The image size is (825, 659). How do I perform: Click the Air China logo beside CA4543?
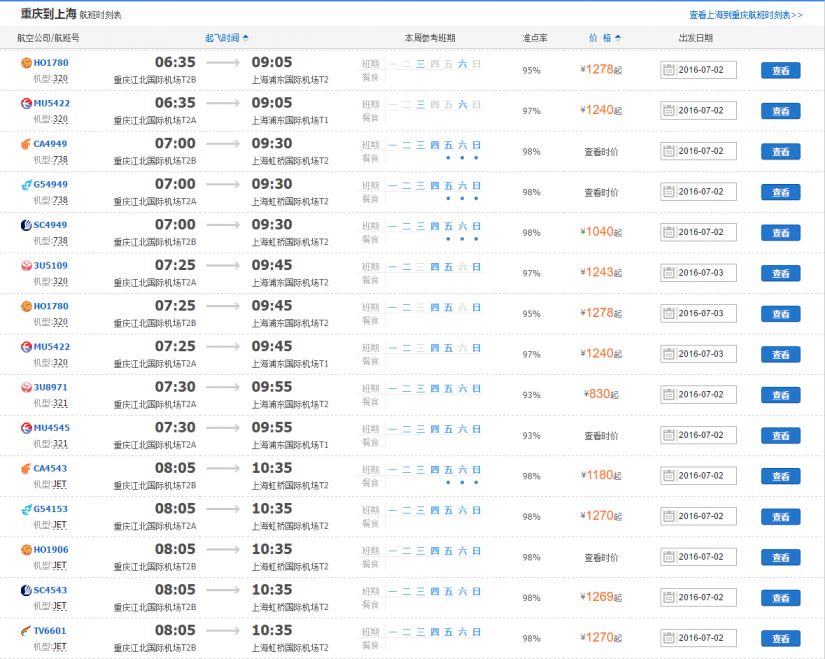tap(26, 468)
